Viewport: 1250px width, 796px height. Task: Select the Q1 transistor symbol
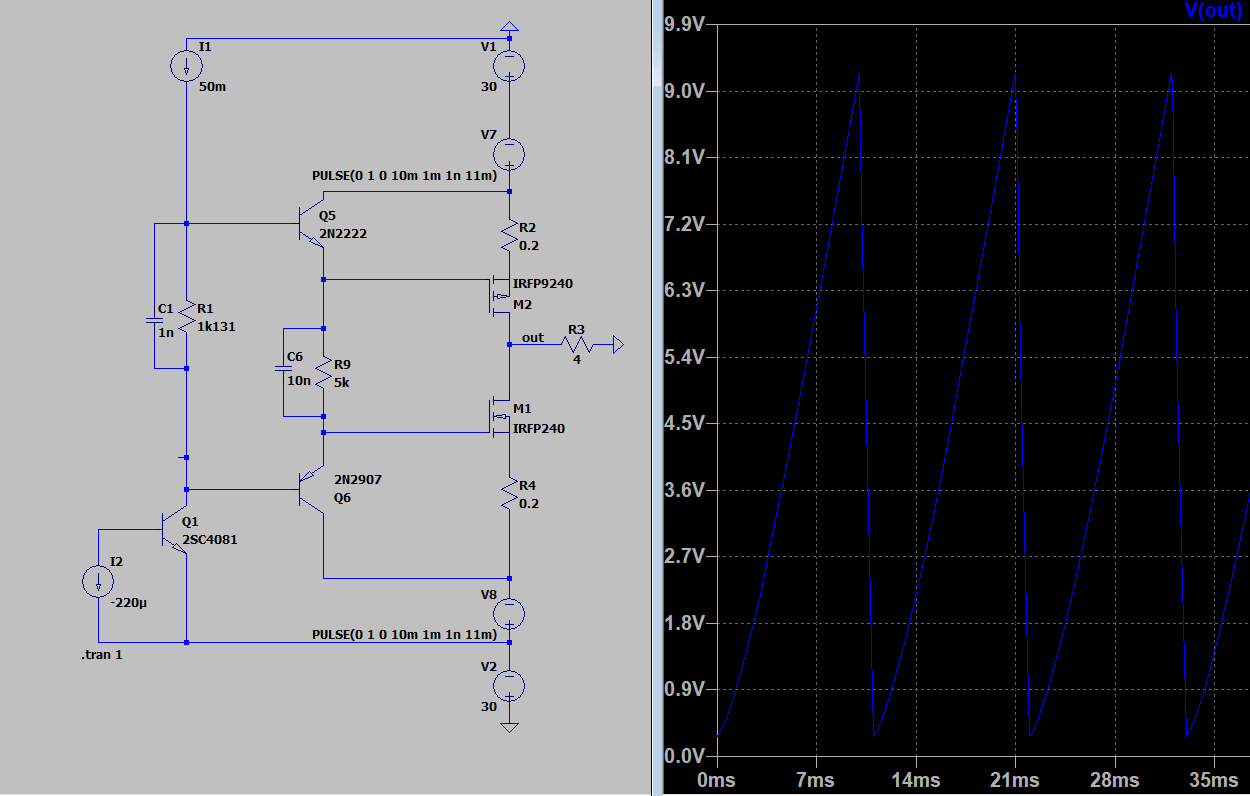point(175,532)
